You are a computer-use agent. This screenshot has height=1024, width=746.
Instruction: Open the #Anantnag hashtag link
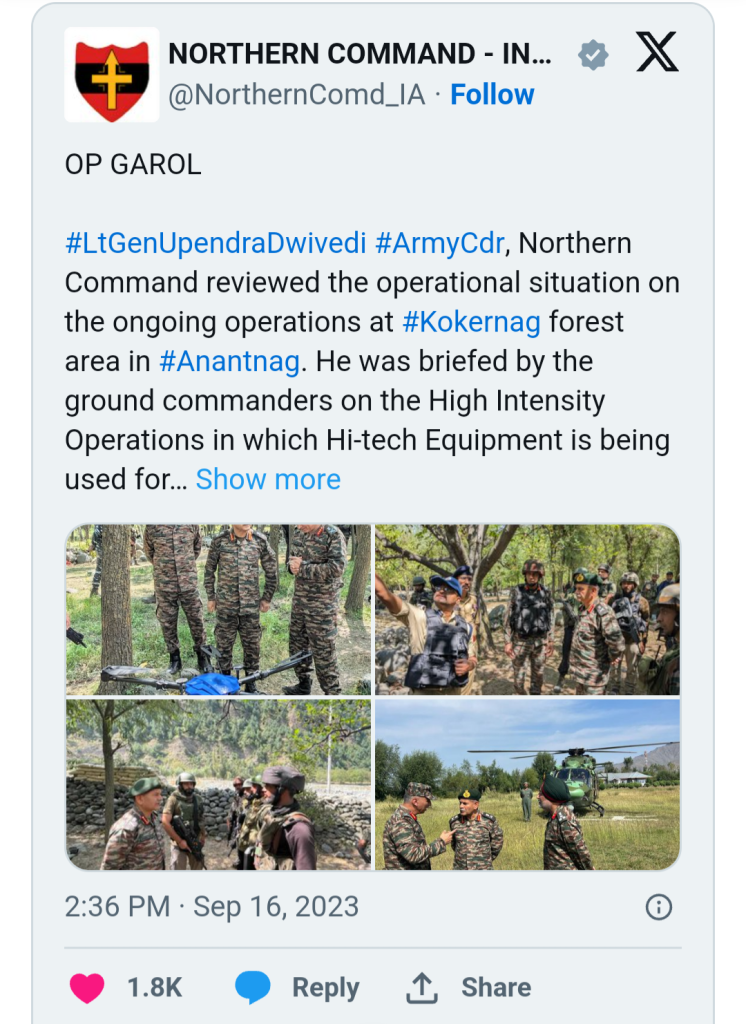(x=229, y=362)
